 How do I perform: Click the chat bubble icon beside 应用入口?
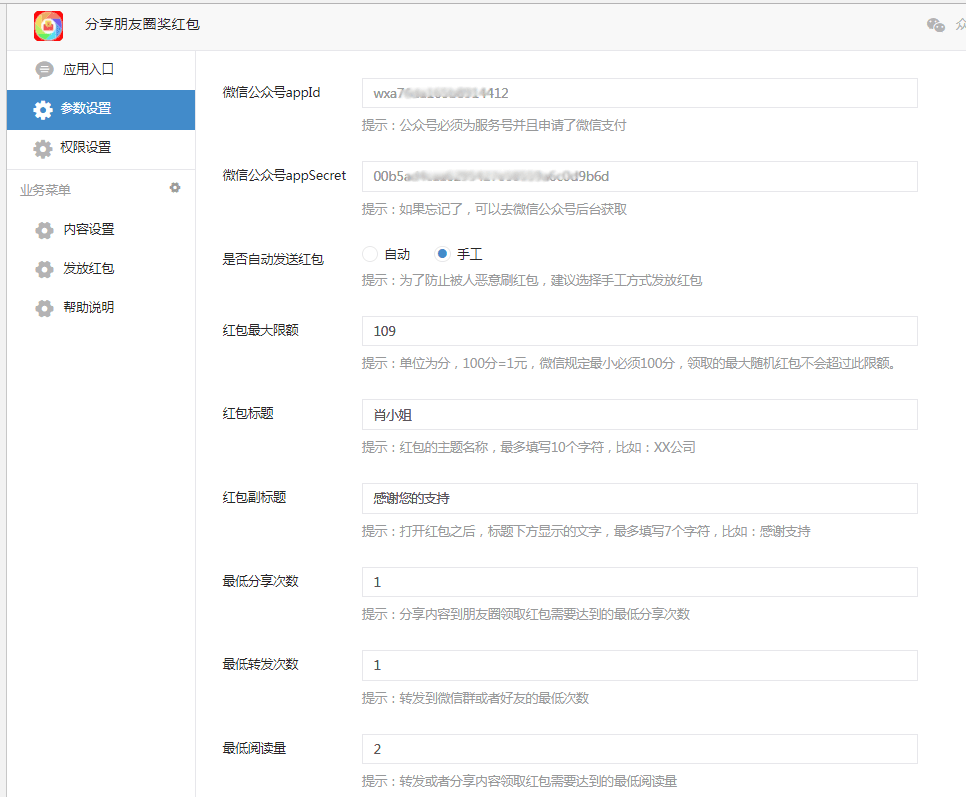click(x=44, y=70)
